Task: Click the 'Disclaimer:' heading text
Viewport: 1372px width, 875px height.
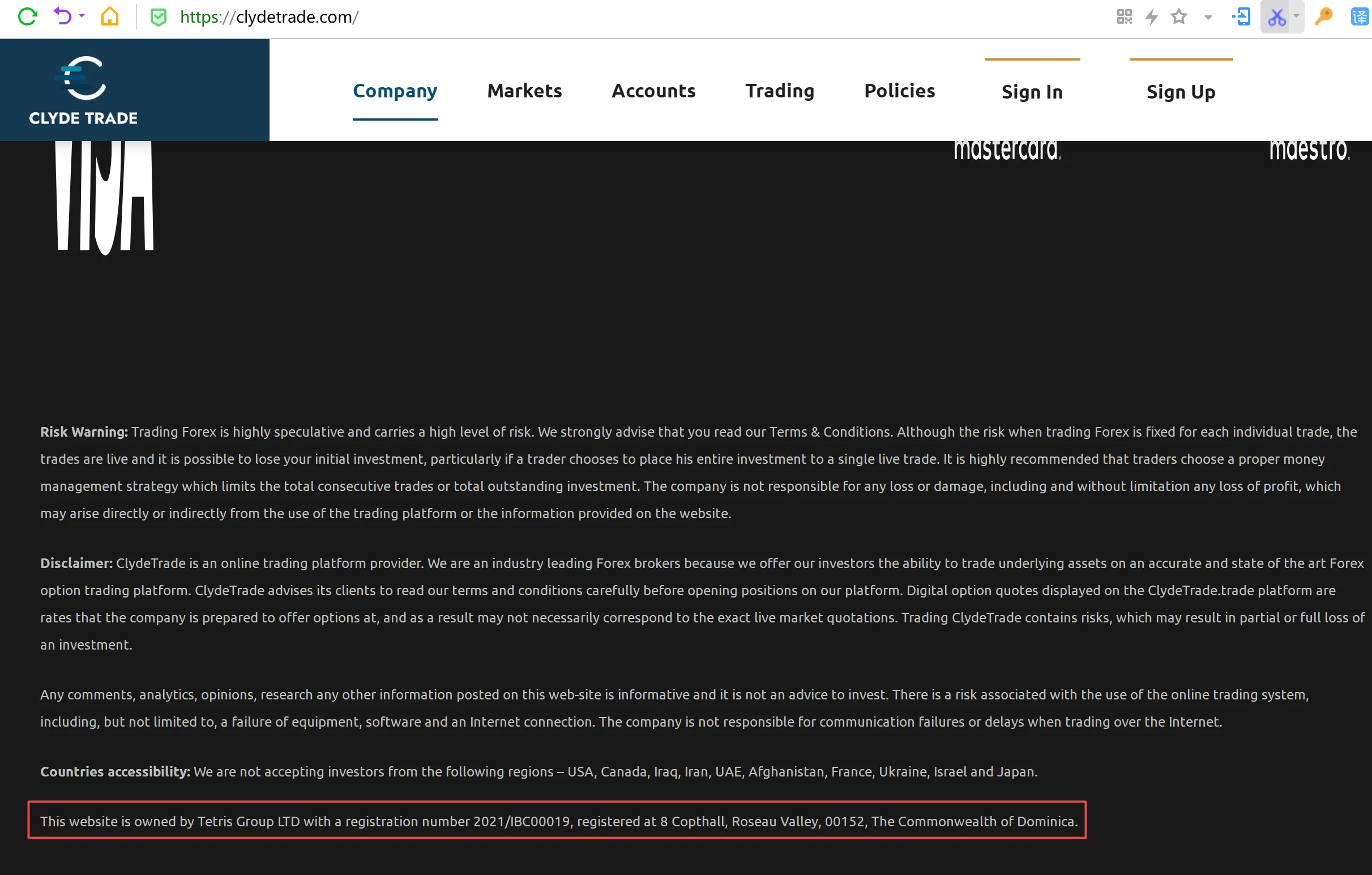Action: (x=76, y=563)
